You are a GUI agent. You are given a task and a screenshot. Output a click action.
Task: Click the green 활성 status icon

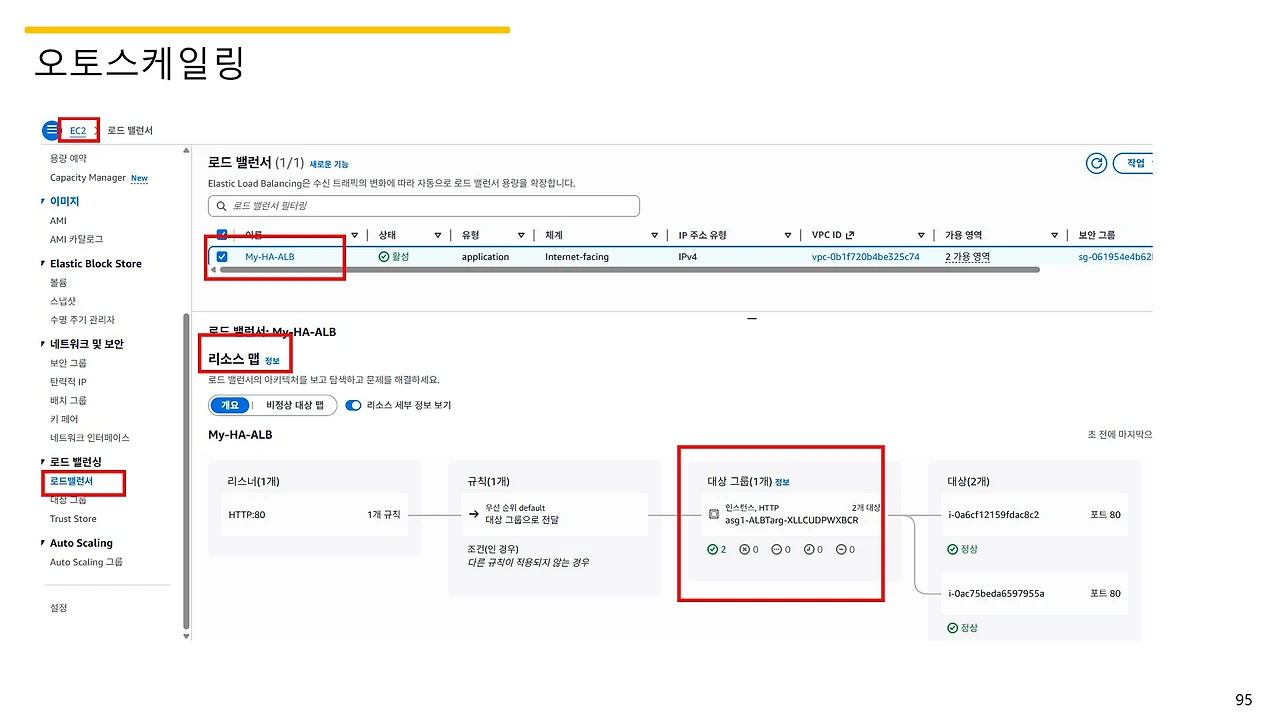384,257
